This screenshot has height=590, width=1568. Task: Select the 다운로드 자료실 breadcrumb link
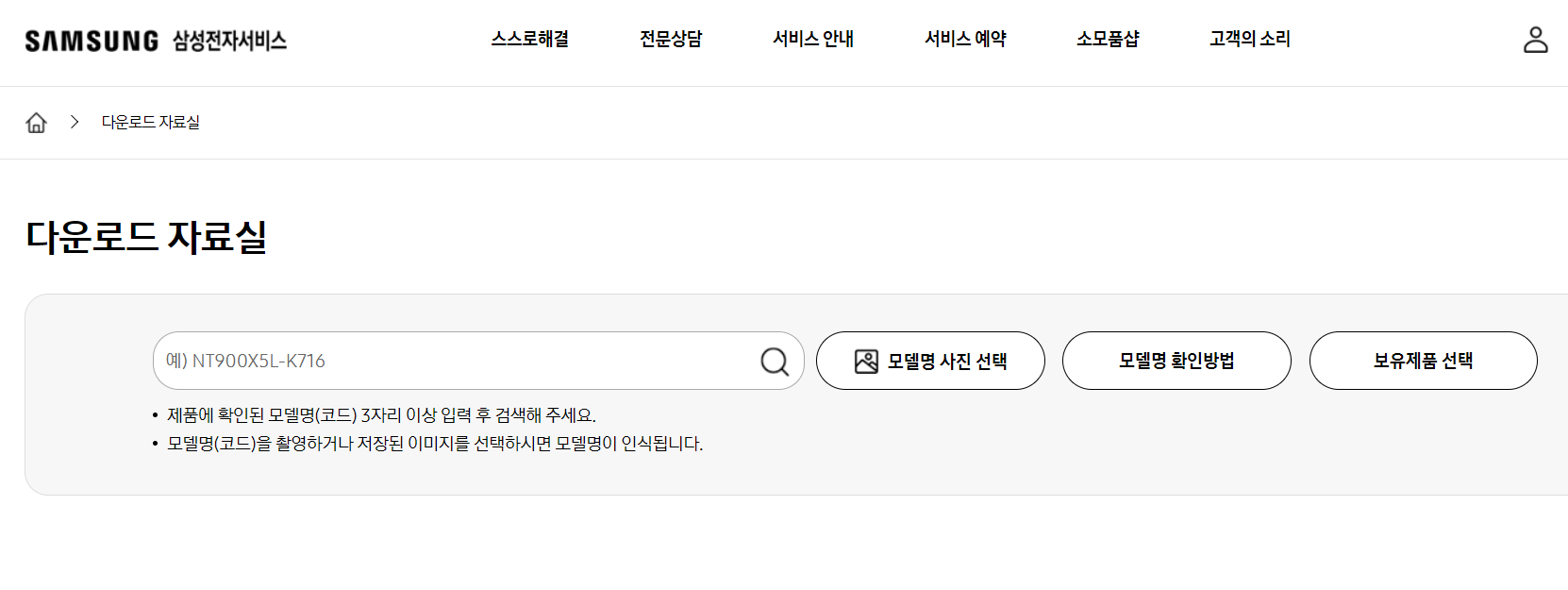coord(152,122)
